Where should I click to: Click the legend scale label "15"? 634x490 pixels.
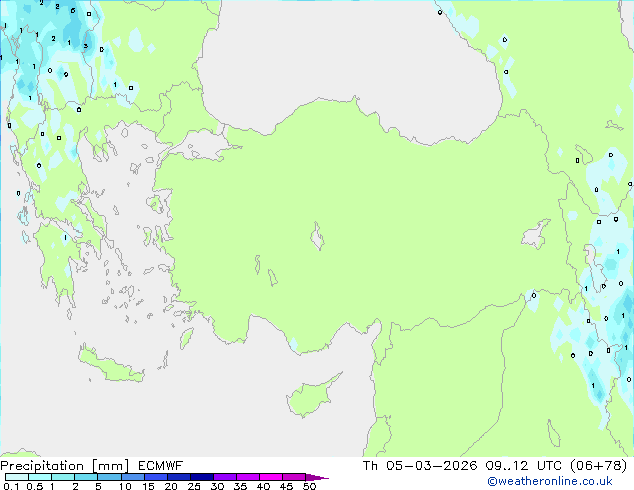click(148, 486)
